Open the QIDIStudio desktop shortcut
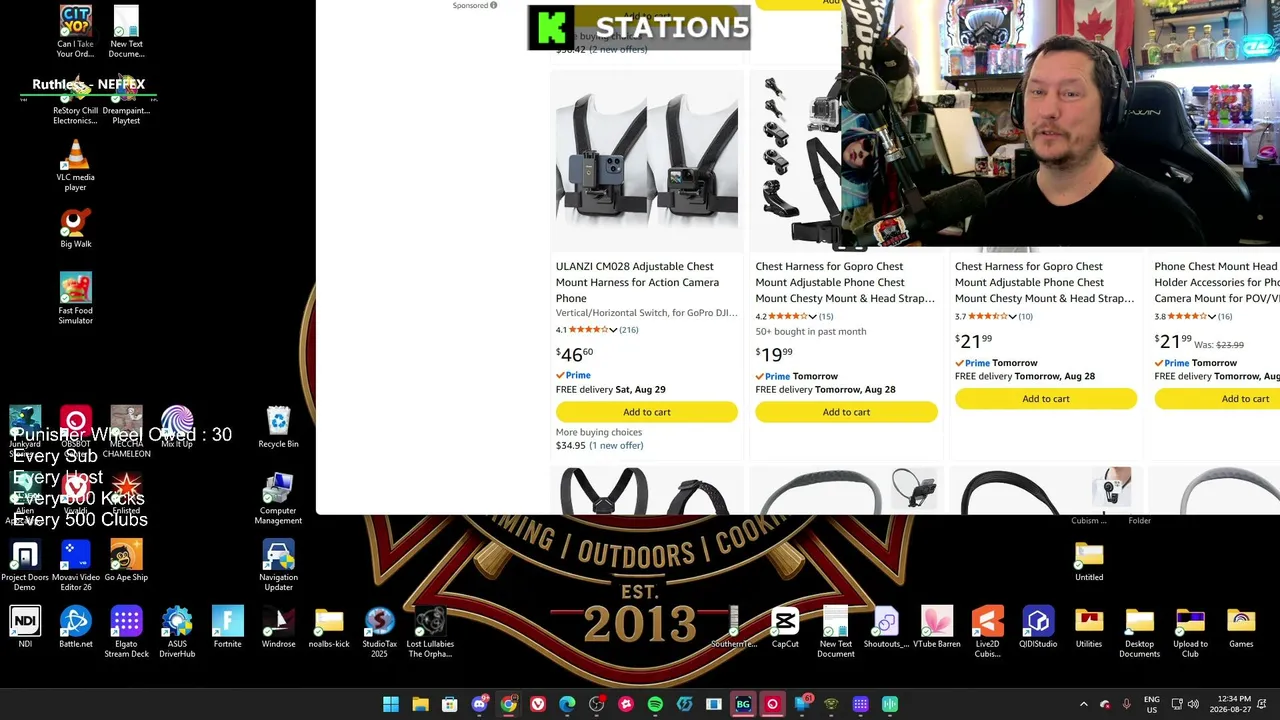 click(1038, 628)
